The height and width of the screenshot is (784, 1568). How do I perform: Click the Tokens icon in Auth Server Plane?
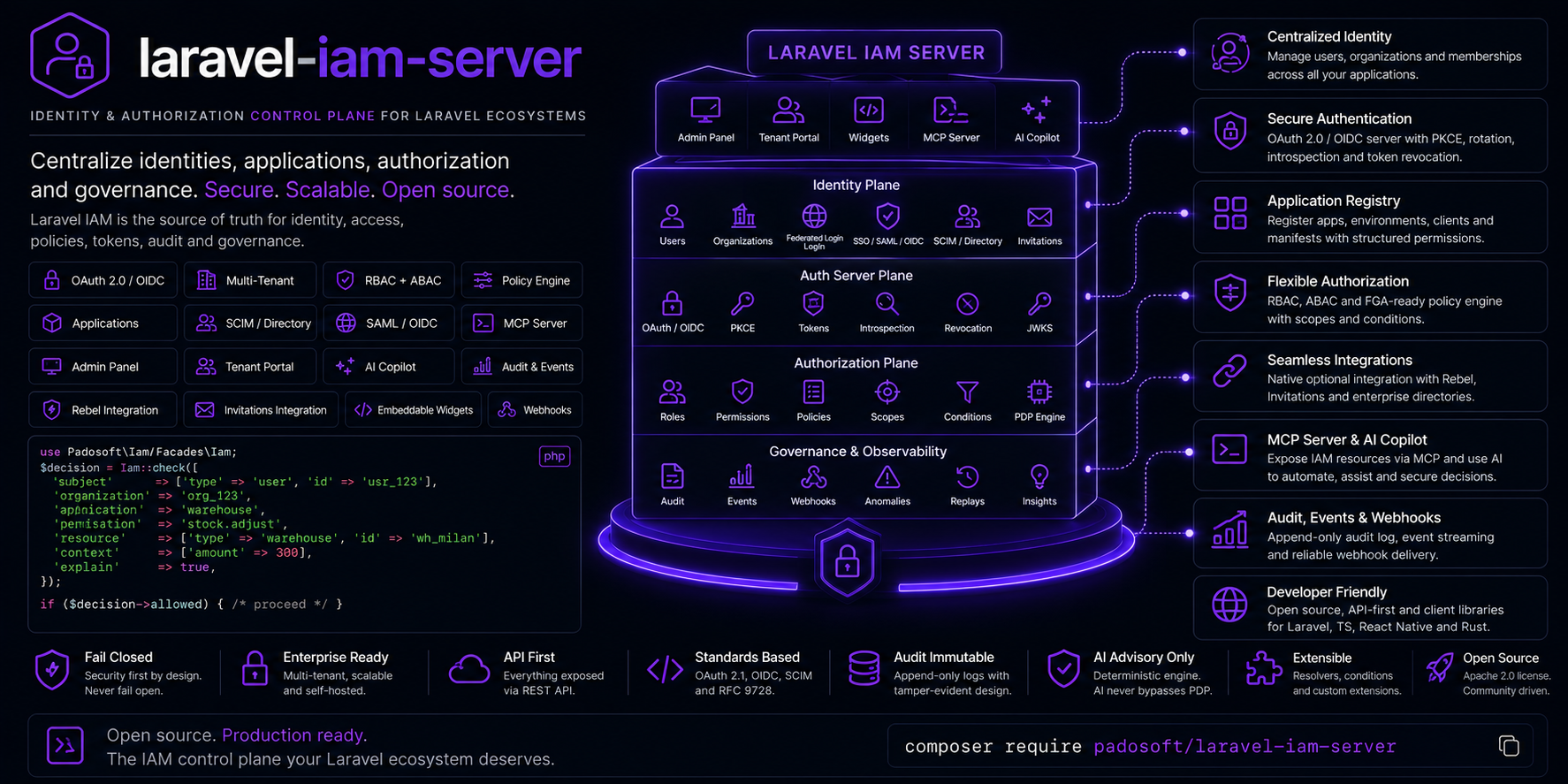point(813,303)
